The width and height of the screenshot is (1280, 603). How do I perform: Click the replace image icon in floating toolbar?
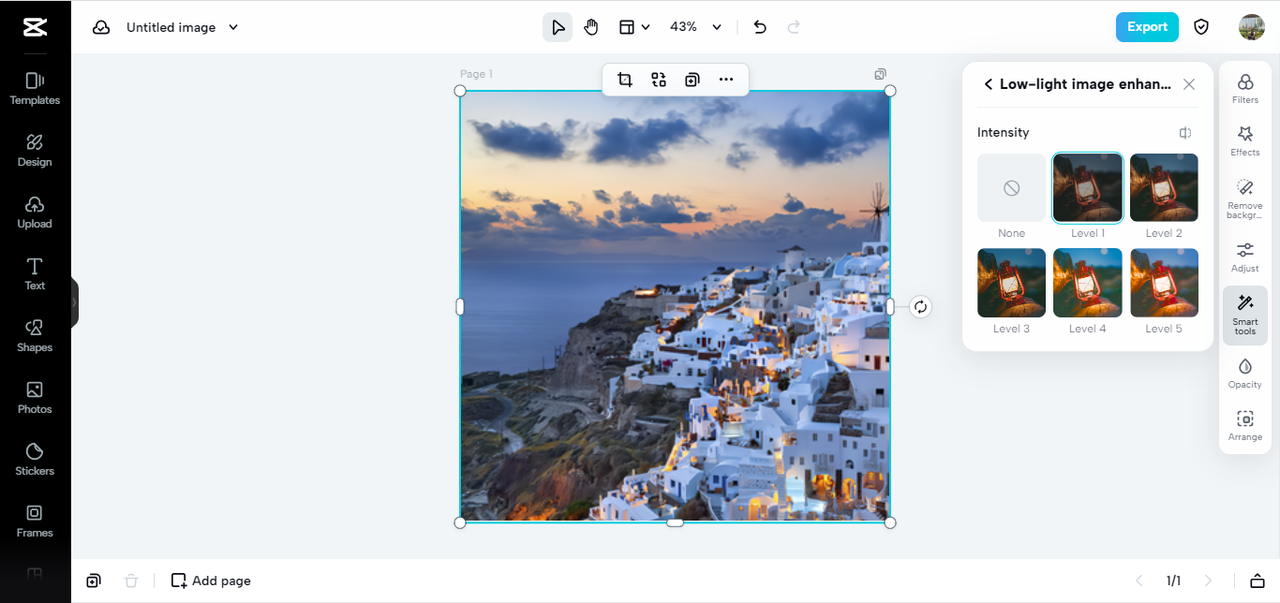click(658, 80)
